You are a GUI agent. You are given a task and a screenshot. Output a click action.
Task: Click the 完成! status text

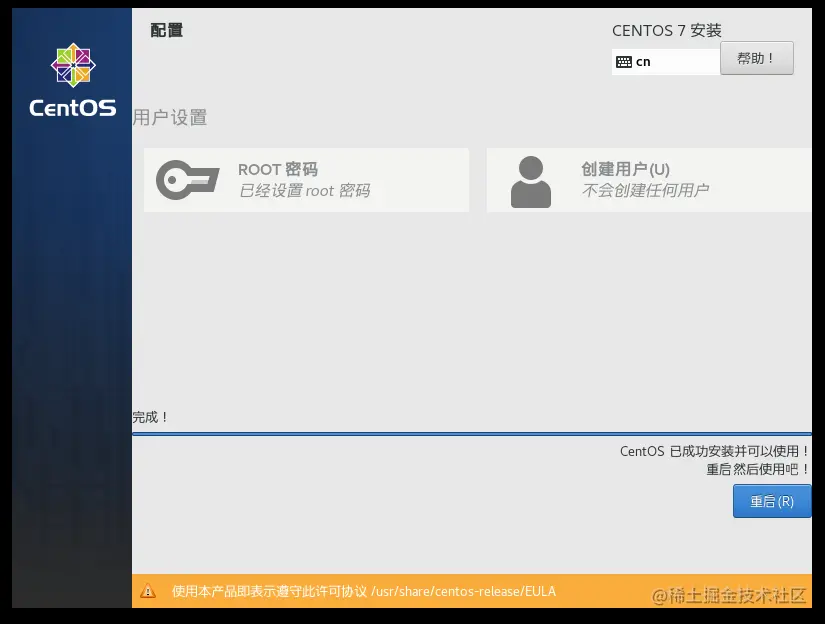[150, 417]
